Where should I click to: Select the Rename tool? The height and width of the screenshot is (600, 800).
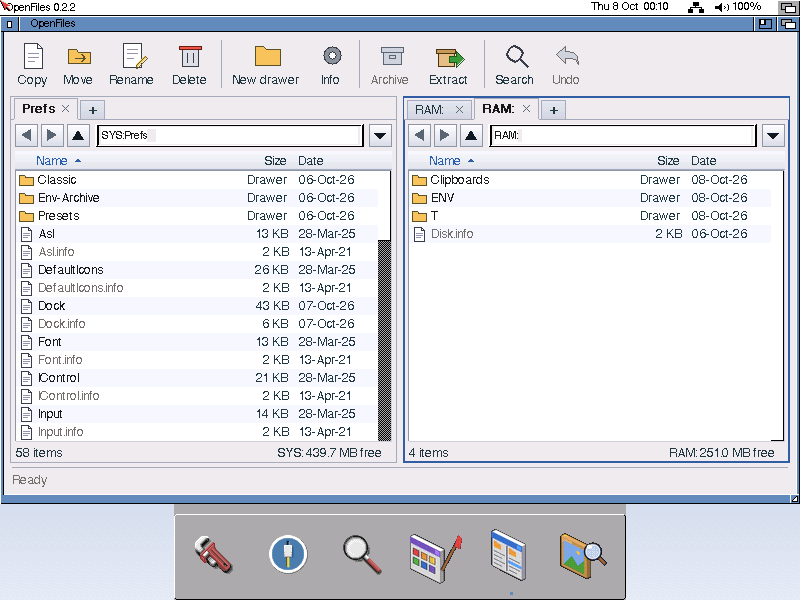point(131,64)
